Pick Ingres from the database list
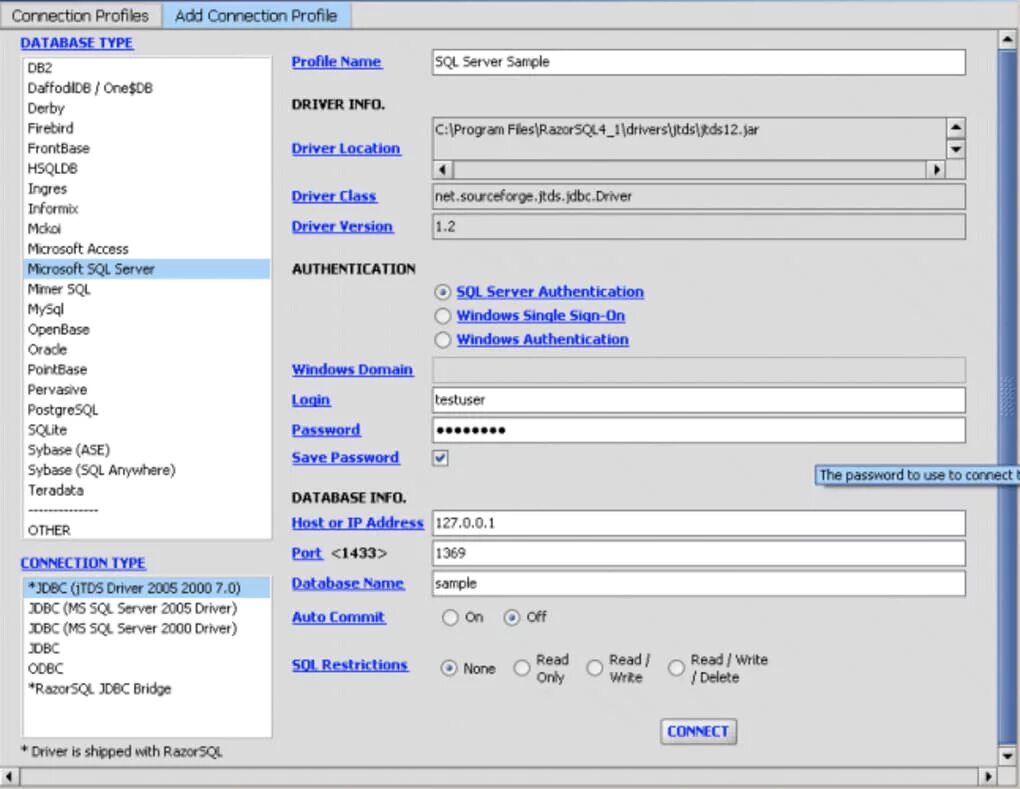This screenshot has height=789, width=1020. [146, 189]
